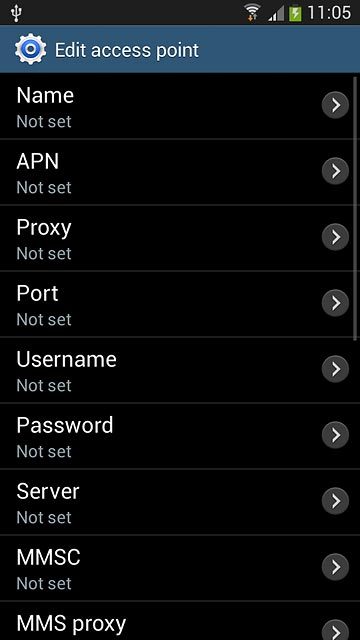Open the arrow next to Name
Image resolution: width=360 pixels, height=640 pixels.
coord(335,105)
